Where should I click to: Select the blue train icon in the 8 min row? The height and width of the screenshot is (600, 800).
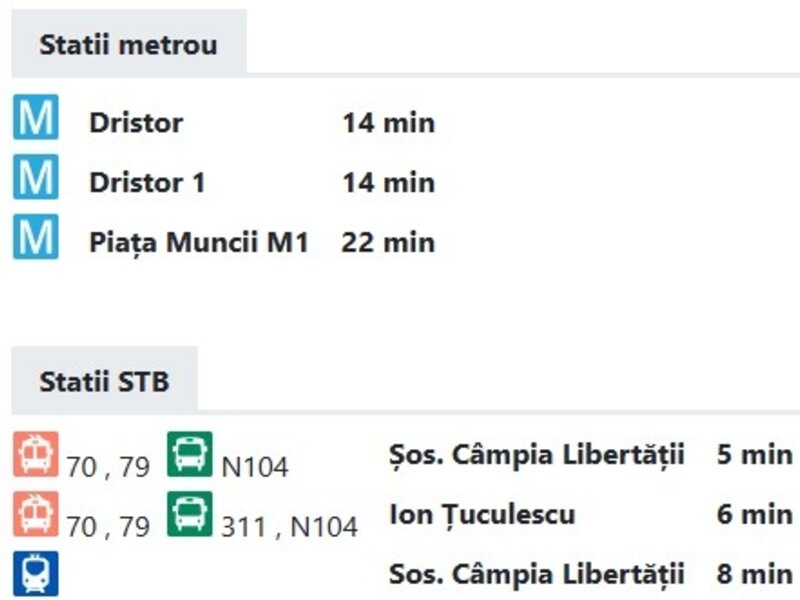click(35, 574)
